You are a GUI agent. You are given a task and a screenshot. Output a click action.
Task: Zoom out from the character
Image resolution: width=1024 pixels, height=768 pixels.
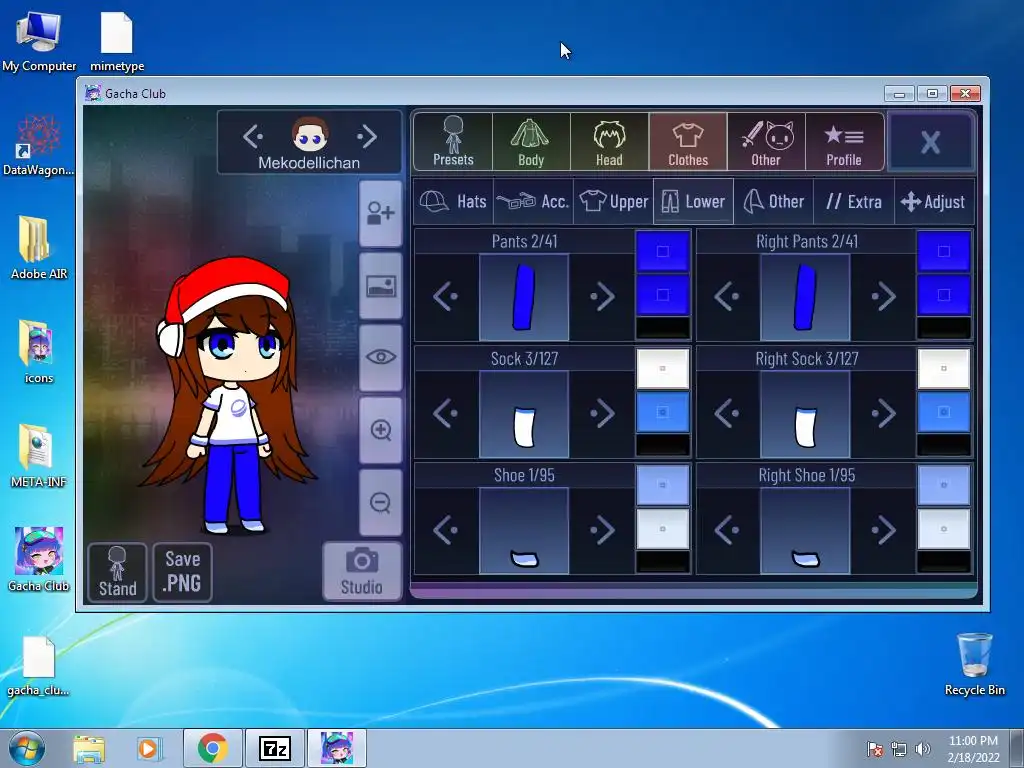pyautogui.click(x=381, y=502)
